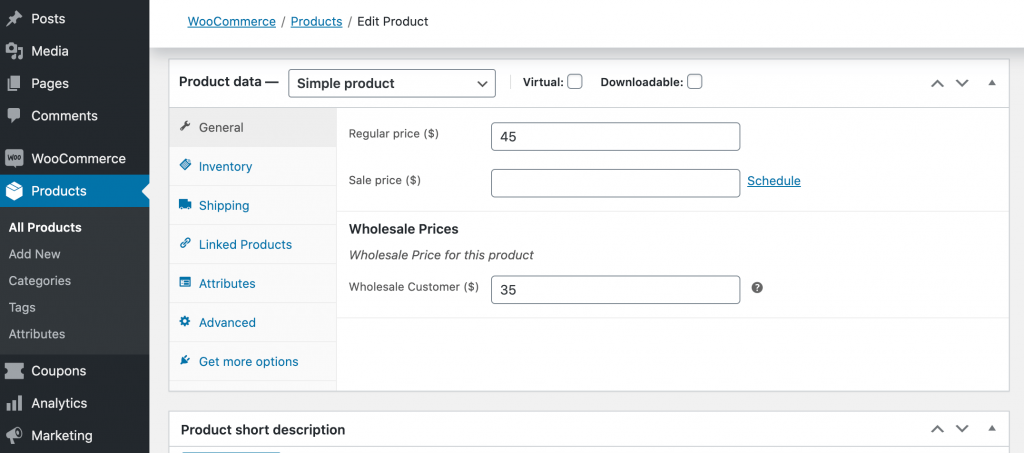Click the Advanced tab gear icon
Viewport: 1024px width, 453px height.
point(185,321)
